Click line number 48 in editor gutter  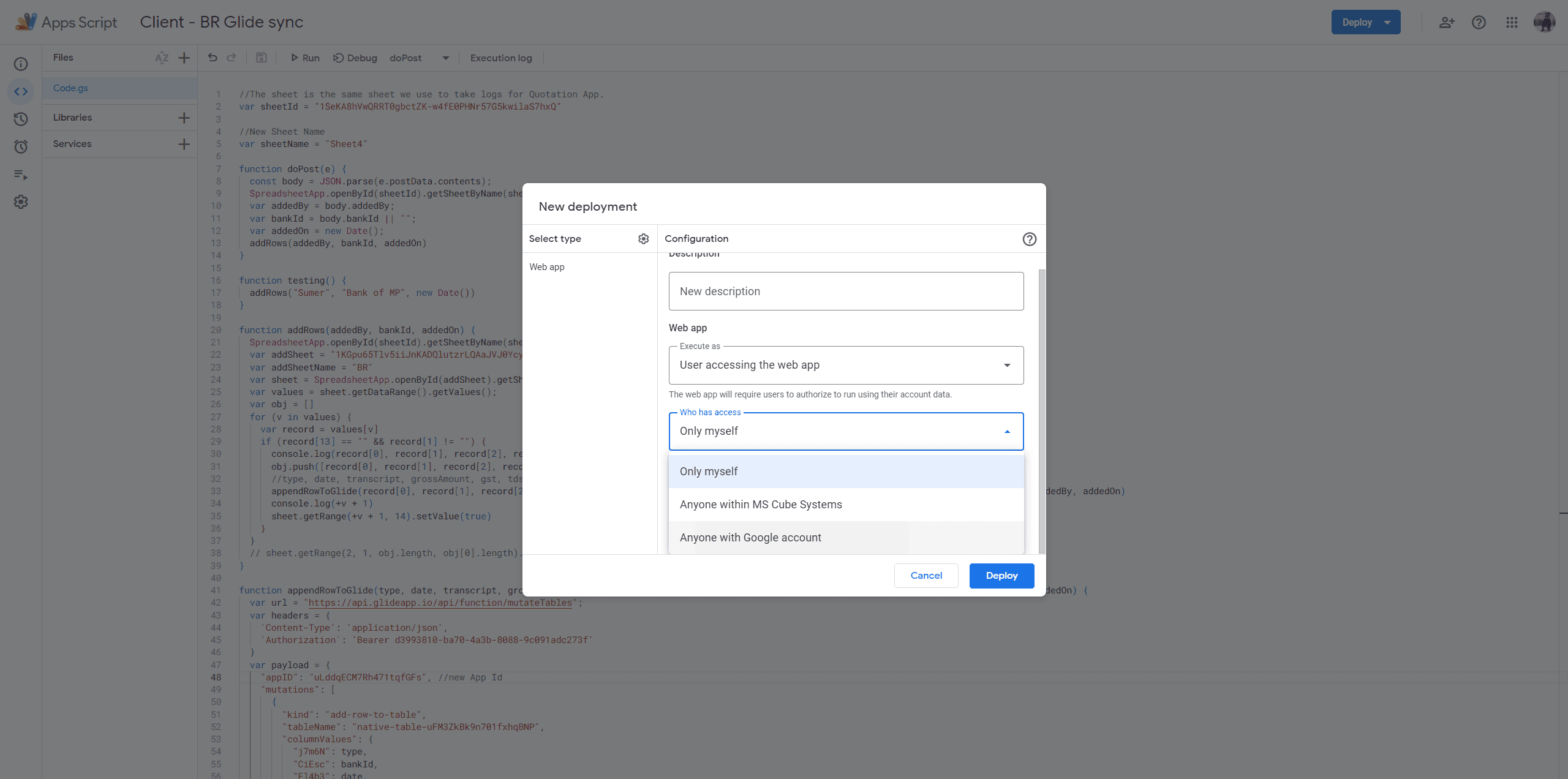(216, 677)
